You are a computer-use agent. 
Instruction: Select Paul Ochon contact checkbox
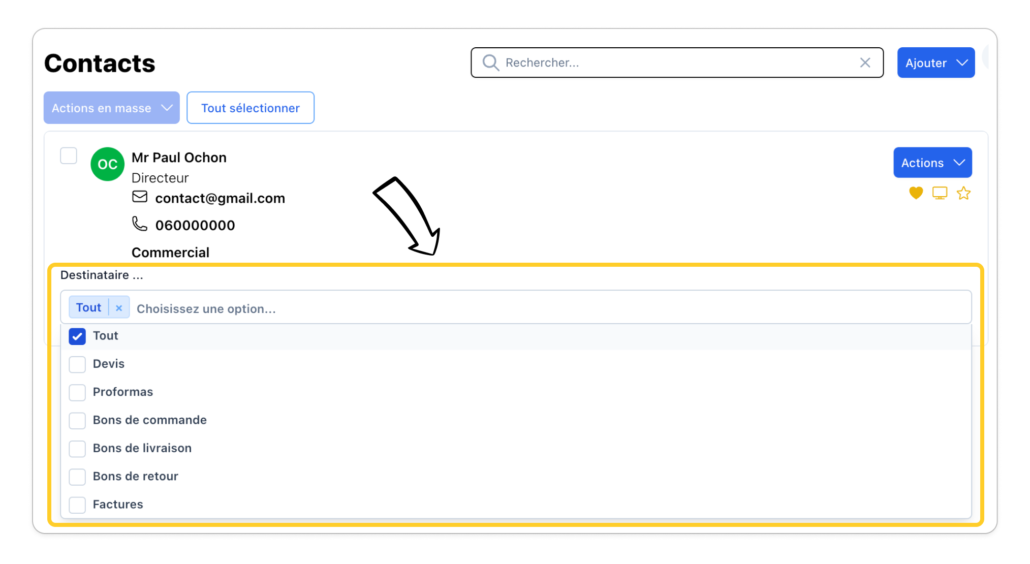[69, 156]
